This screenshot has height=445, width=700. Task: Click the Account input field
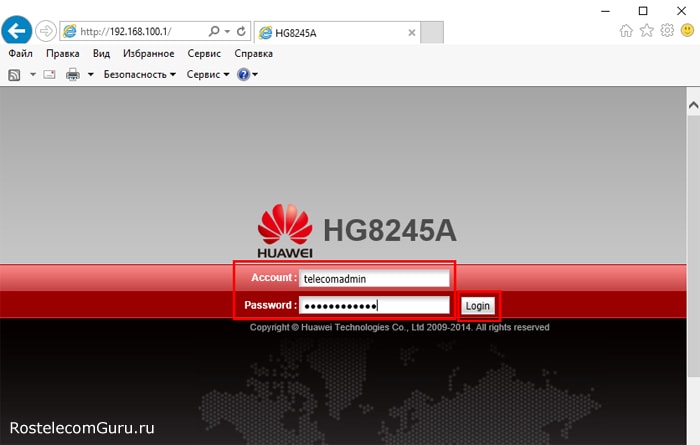(375, 279)
